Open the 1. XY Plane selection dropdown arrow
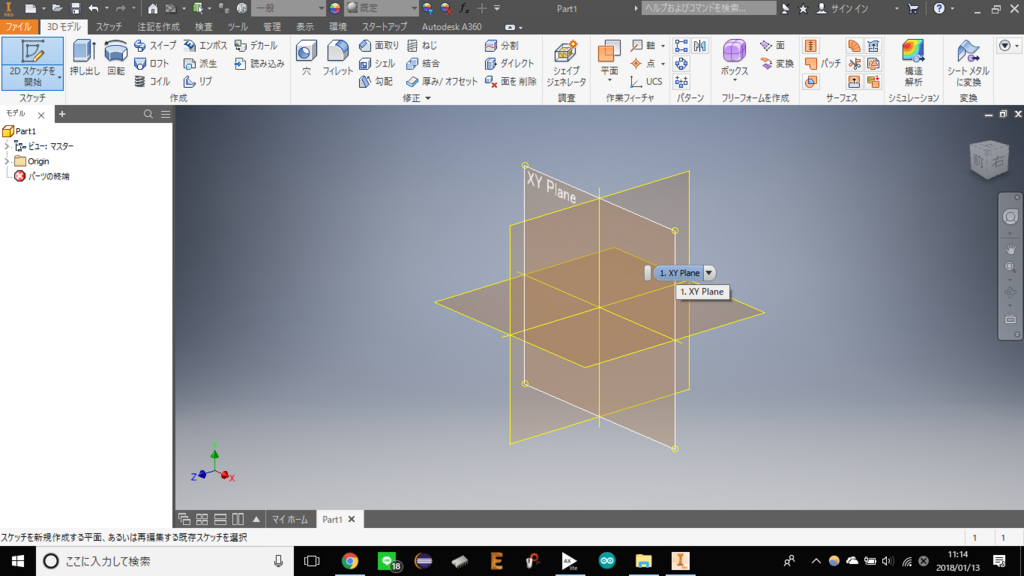This screenshot has width=1024, height=576. tap(709, 273)
